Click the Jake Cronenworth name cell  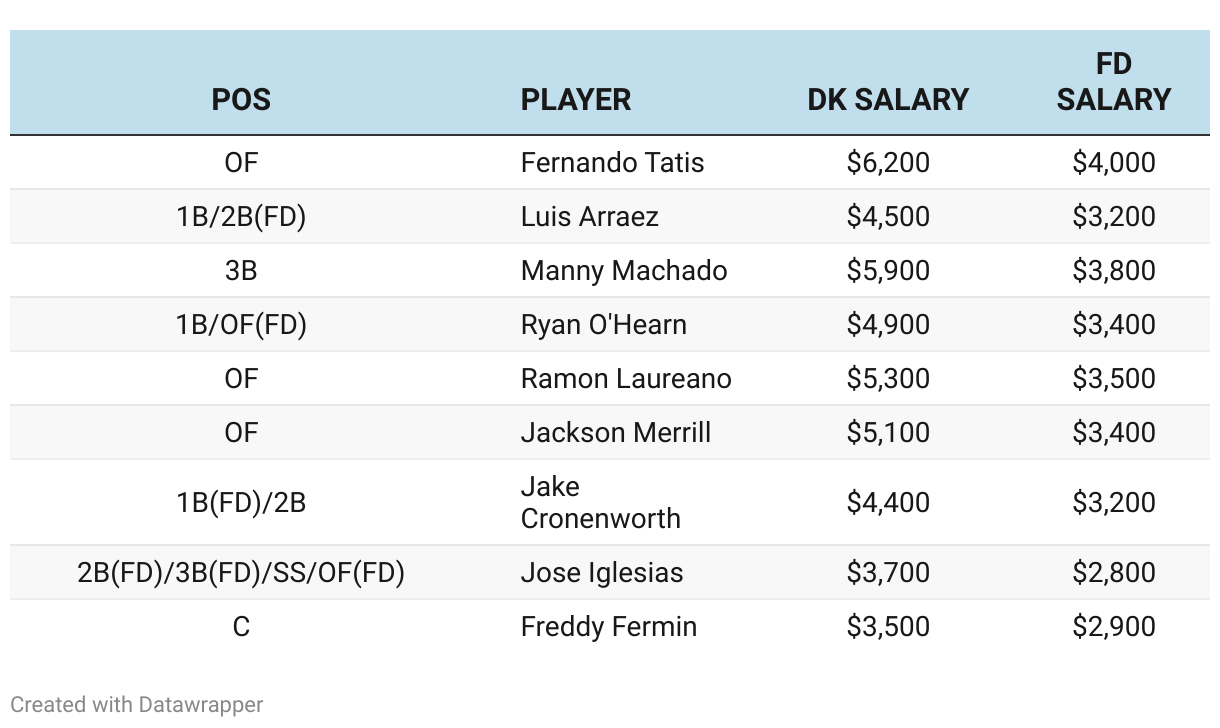pos(600,502)
